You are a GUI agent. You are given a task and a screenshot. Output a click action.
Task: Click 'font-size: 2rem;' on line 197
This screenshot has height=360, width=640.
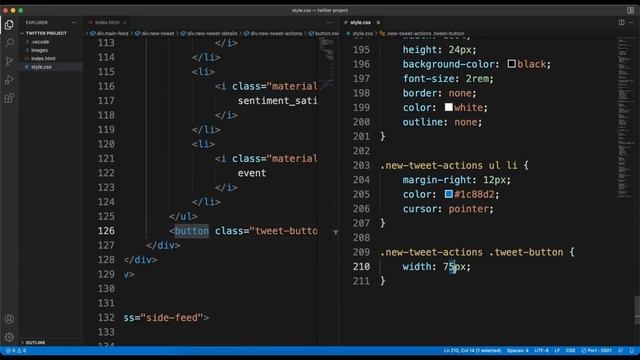pyautogui.click(x=448, y=78)
